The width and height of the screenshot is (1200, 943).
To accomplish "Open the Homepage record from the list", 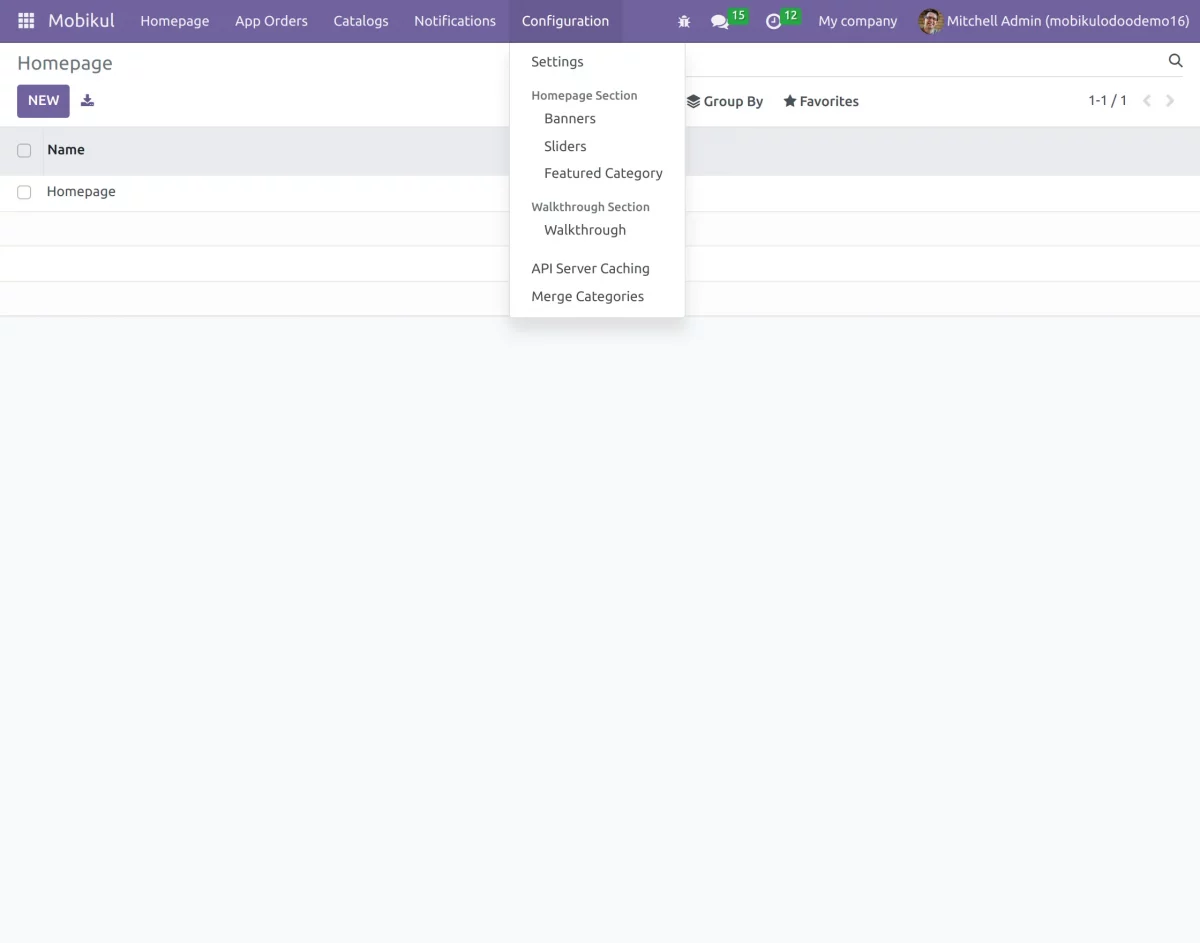I will point(81,191).
